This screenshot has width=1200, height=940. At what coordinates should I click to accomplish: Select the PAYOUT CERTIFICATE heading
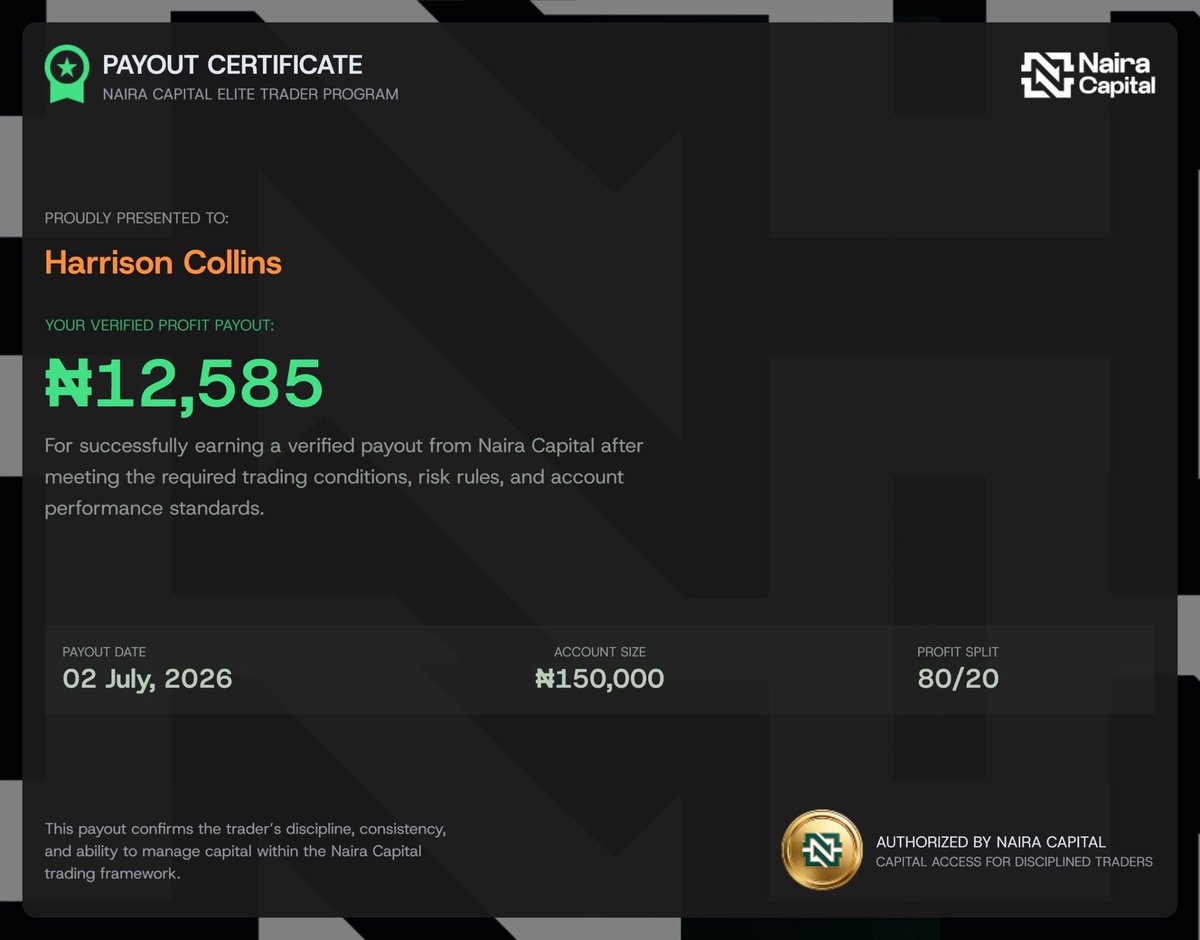232,65
